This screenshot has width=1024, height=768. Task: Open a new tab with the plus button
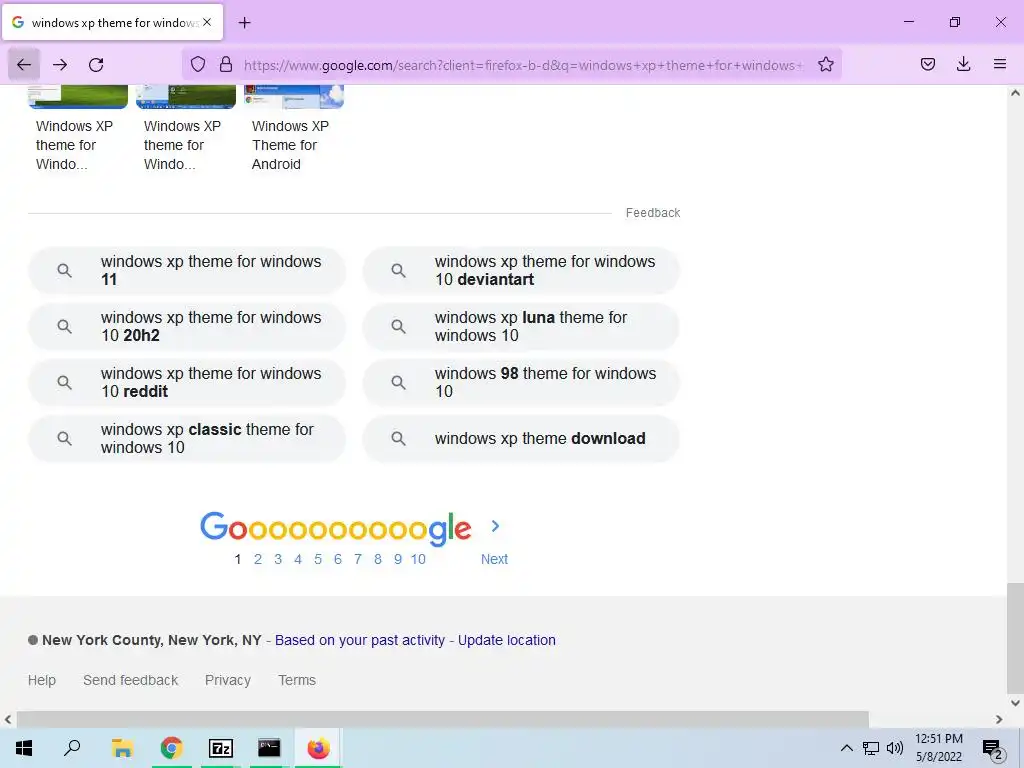[244, 23]
